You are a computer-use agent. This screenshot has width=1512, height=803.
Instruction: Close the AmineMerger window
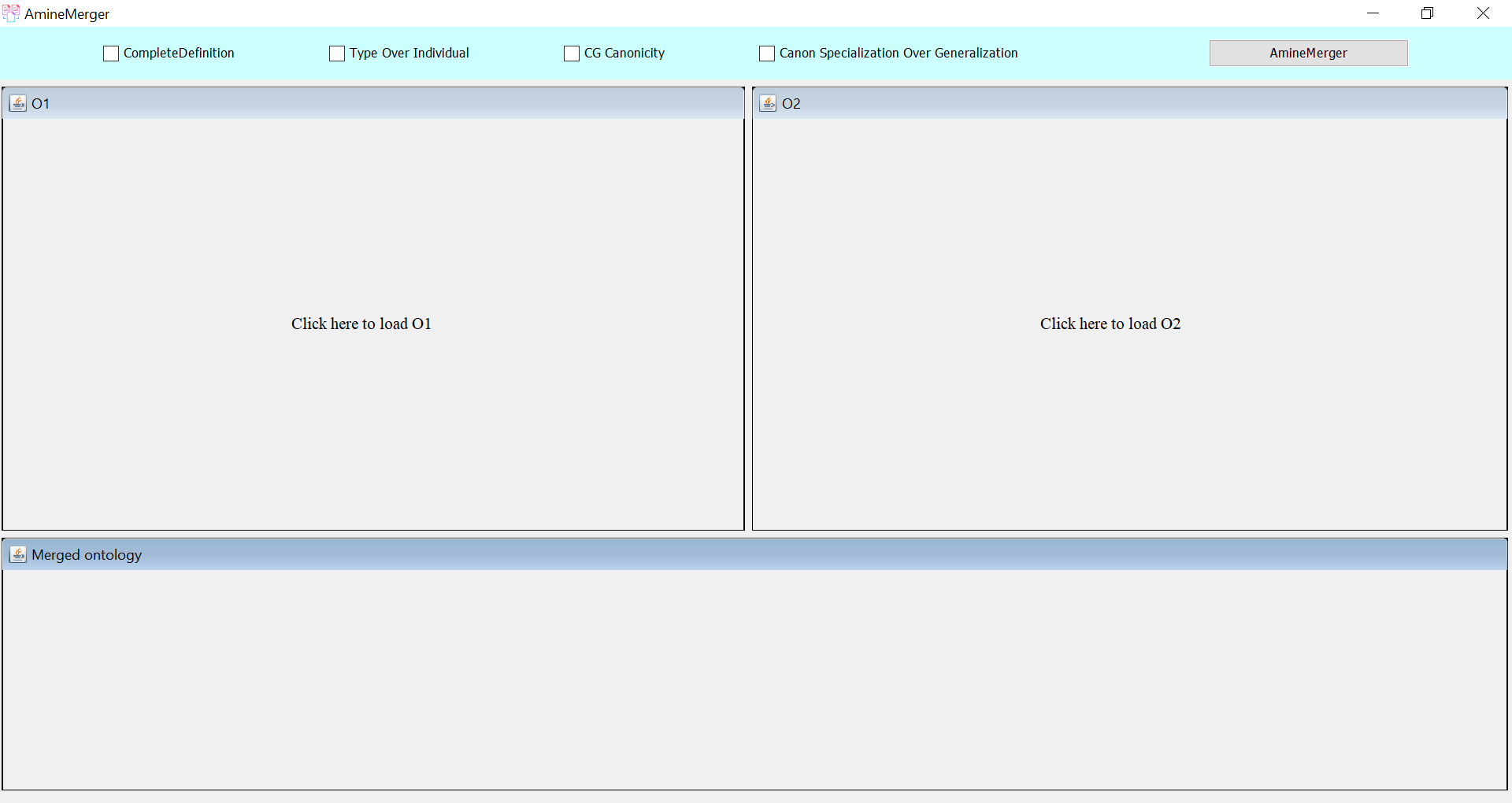pos(1483,13)
